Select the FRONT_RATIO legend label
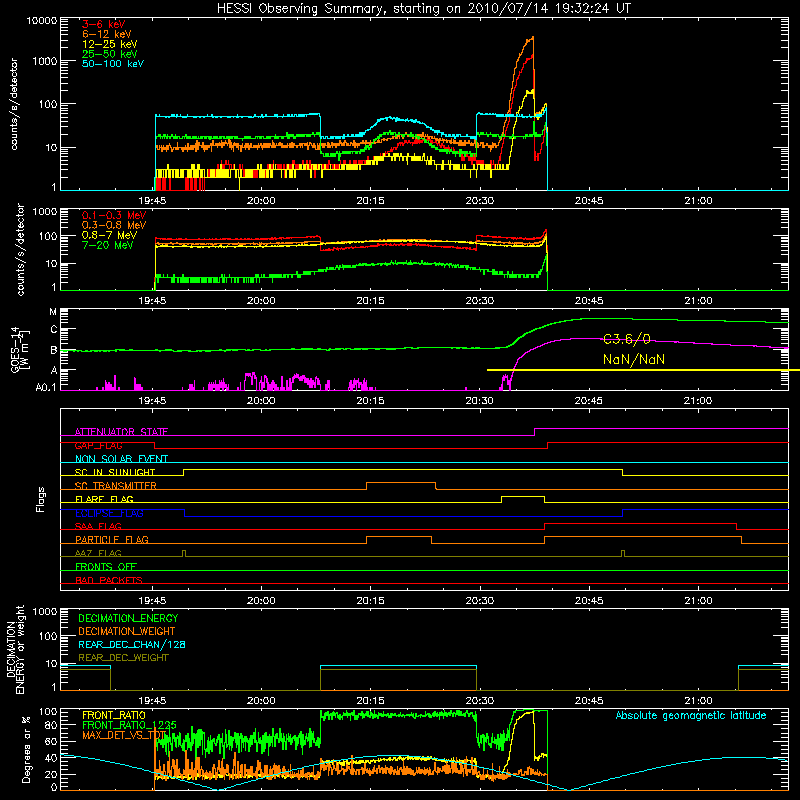 coord(114,715)
